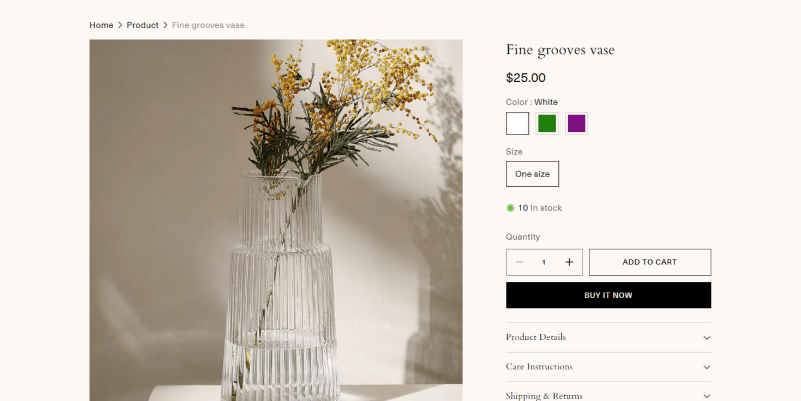The height and width of the screenshot is (401, 801).
Task: Expand the Shipping & Returns section
Action: click(608, 393)
